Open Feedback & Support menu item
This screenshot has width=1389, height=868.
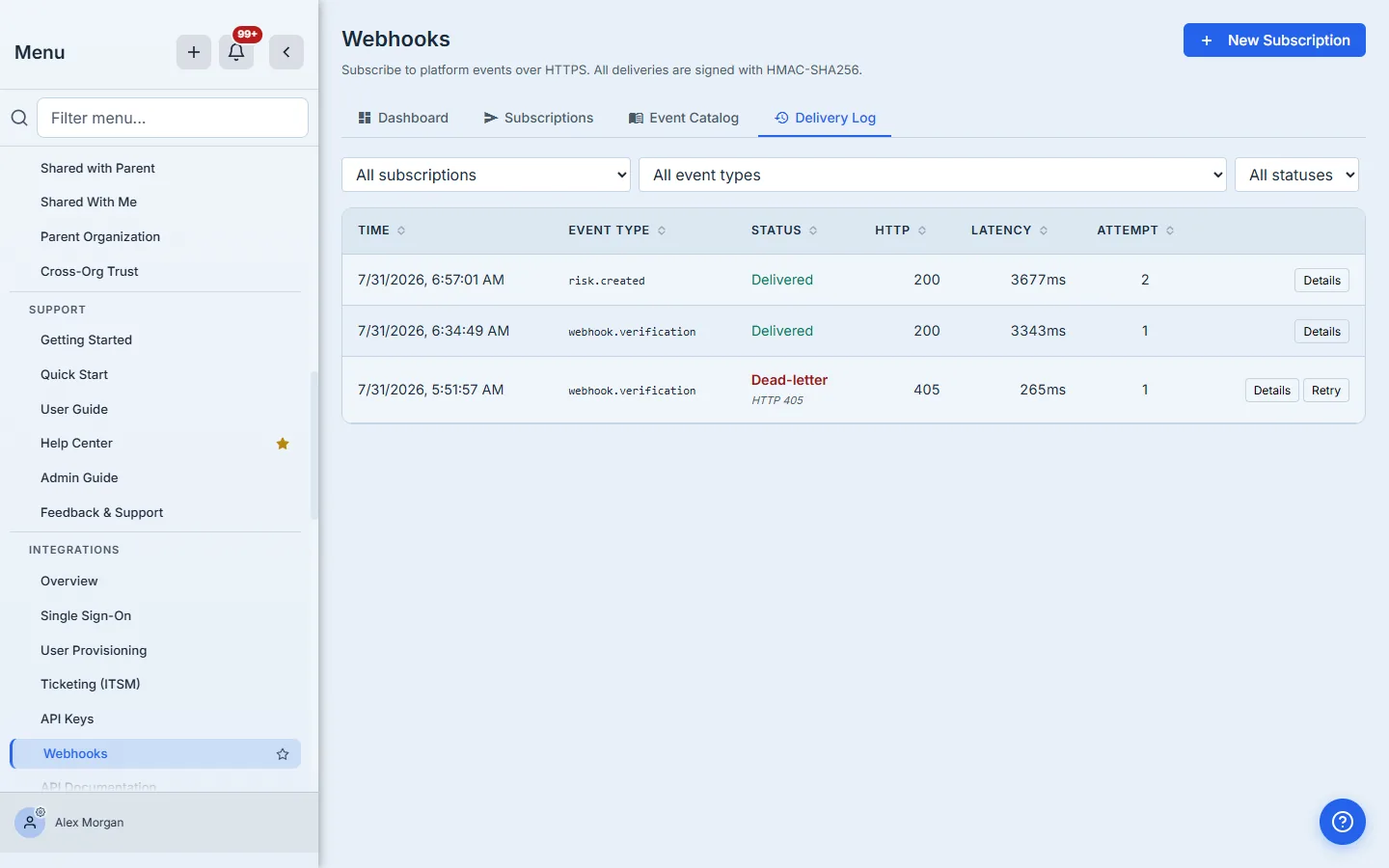[x=155, y=513]
